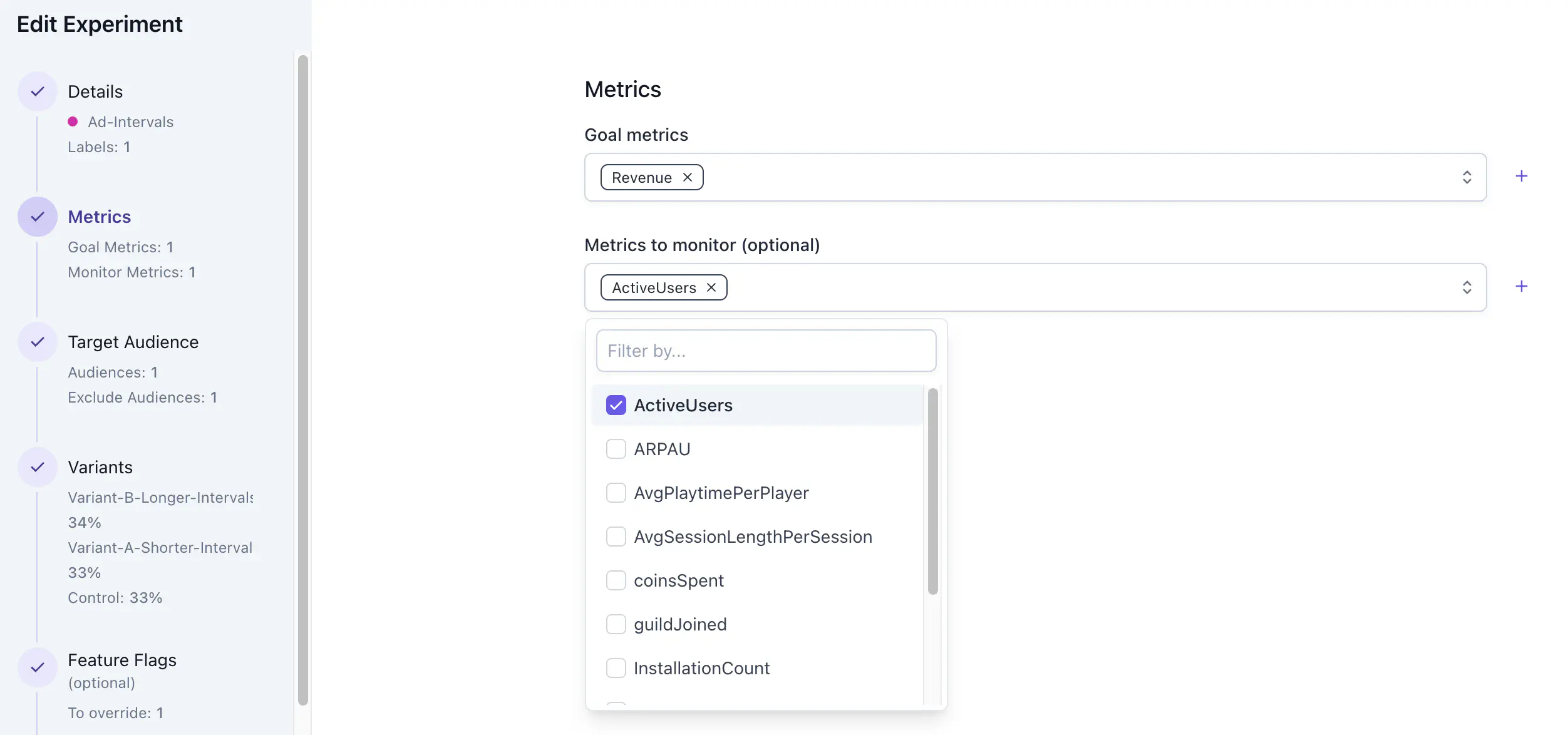Image resolution: width=1568 pixels, height=735 pixels.
Task: Remove the ActiveUsers monitor metric tag
Action: [711, 287]
